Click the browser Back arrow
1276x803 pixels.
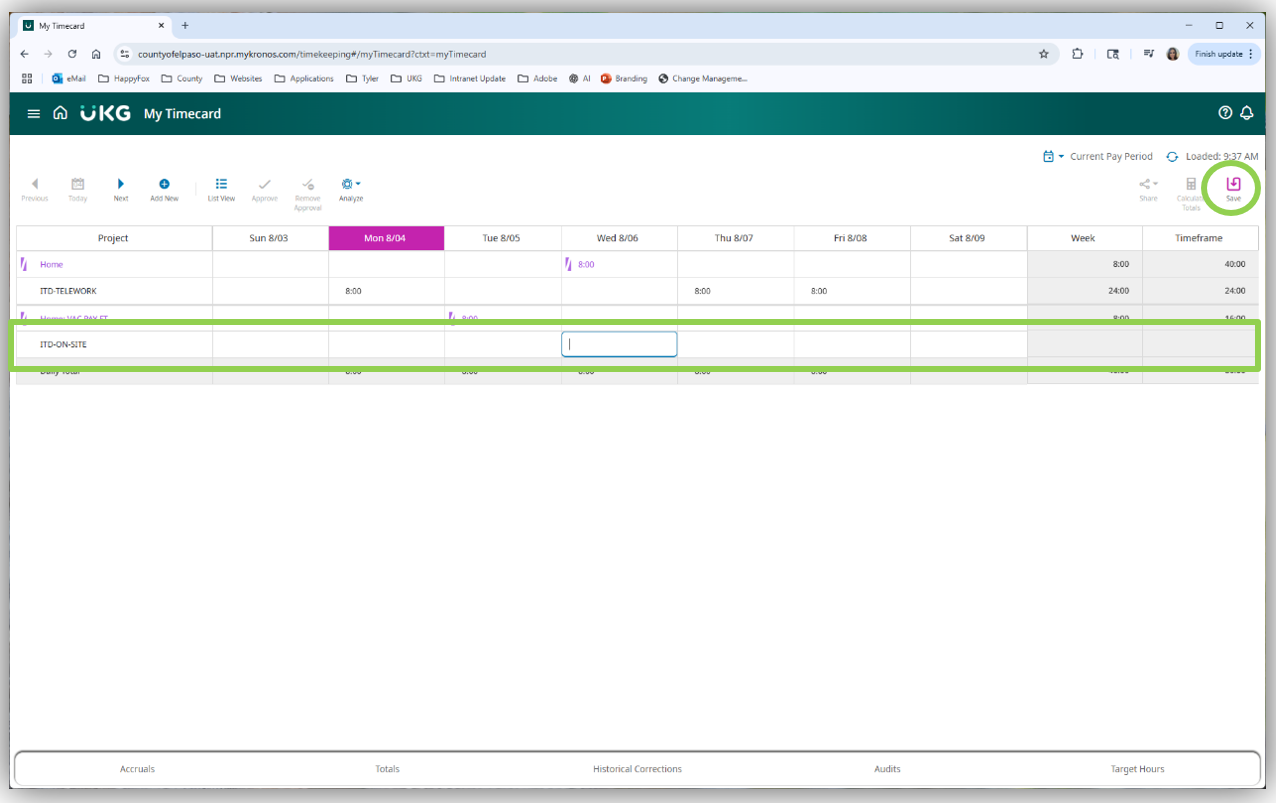[26, 54]
